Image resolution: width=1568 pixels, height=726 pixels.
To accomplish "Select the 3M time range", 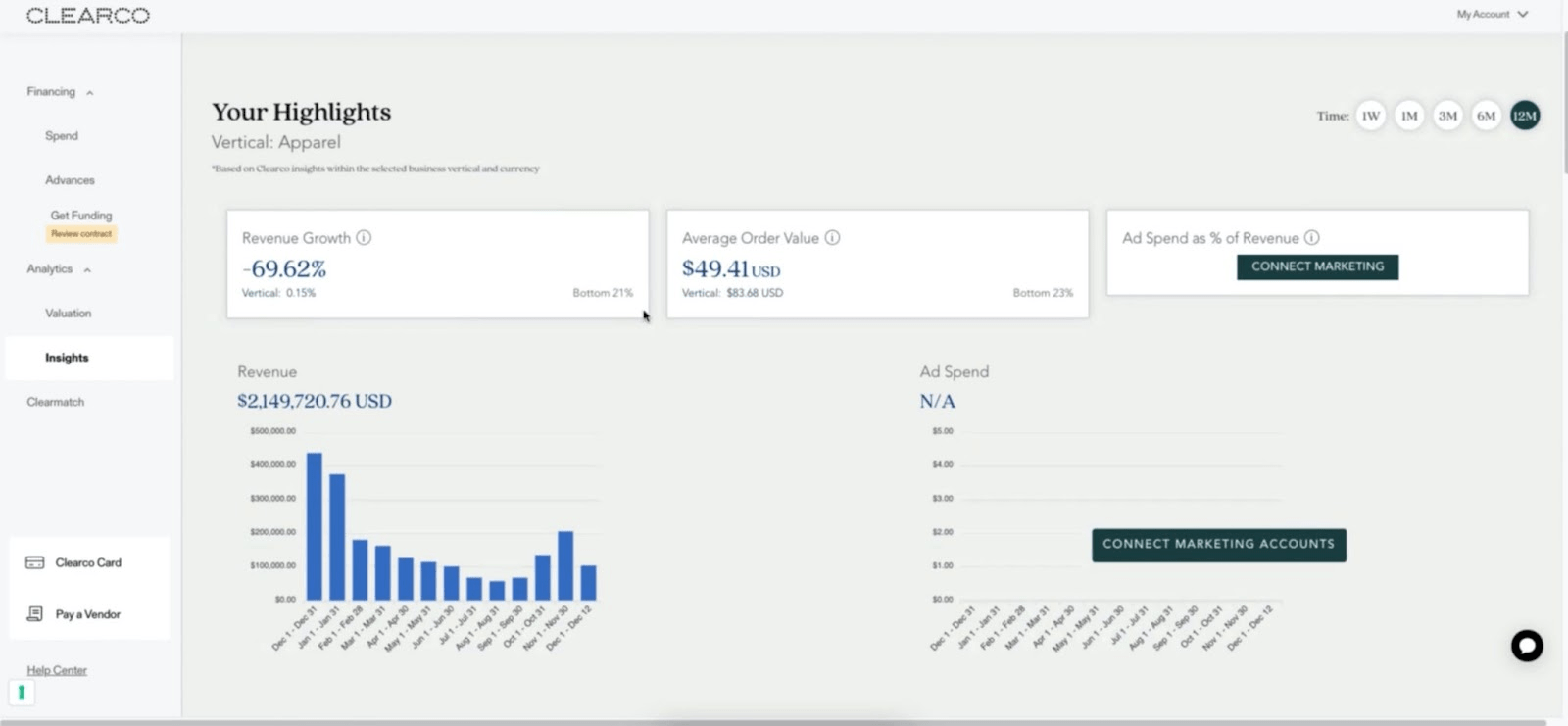I will click(x=1447, y=116).
